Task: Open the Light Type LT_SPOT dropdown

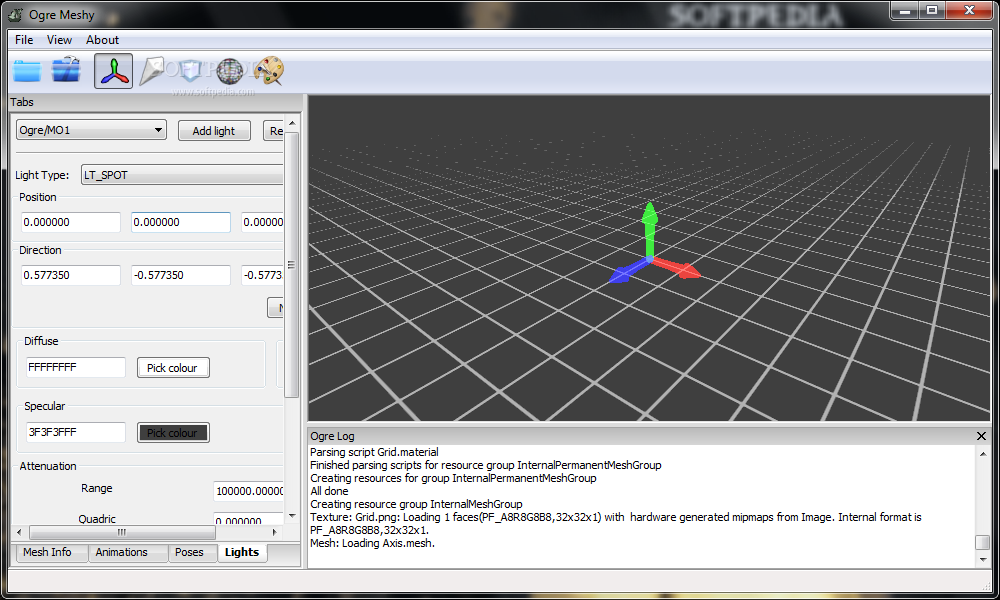Action: click(x=182, y=175)
